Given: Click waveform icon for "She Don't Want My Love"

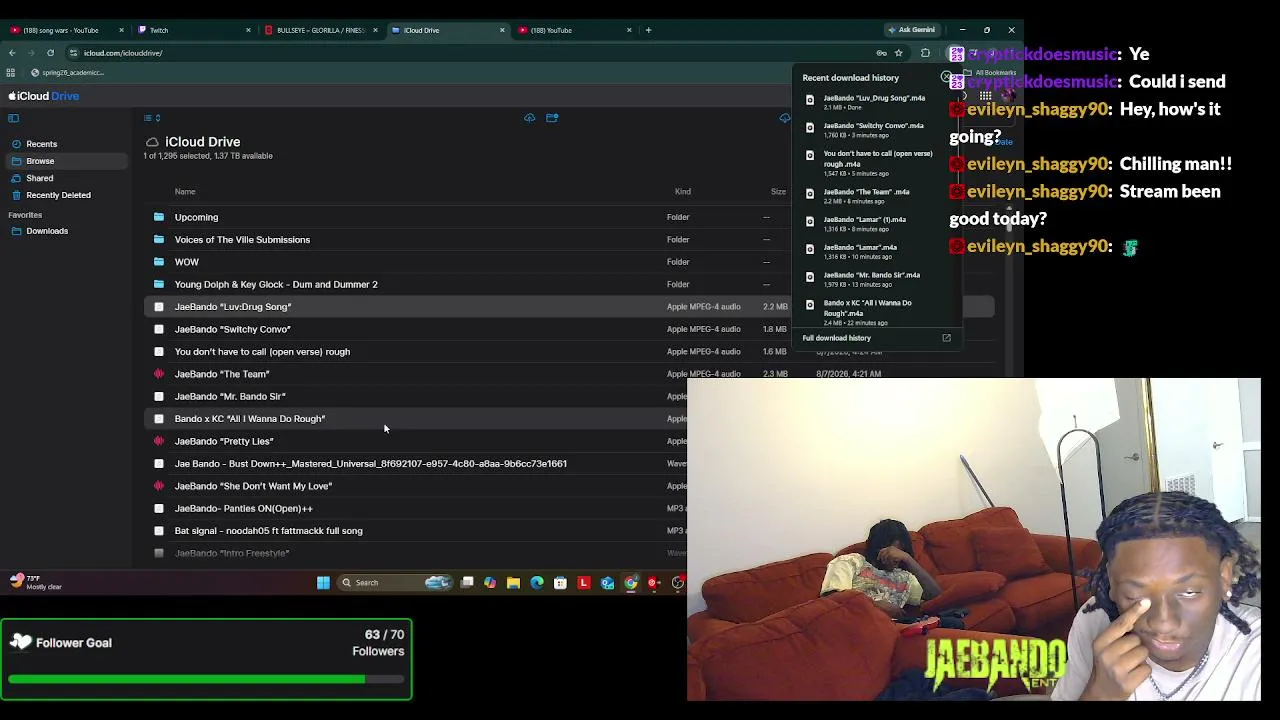Looking at the screenshot, I should [159, 486].
